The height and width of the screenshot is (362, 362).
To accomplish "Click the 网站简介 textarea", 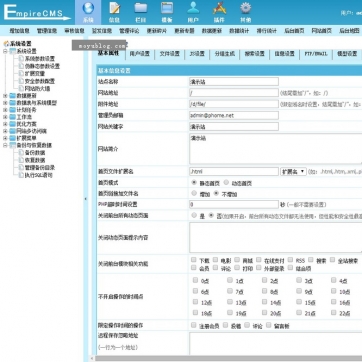I will pos(276,149).
